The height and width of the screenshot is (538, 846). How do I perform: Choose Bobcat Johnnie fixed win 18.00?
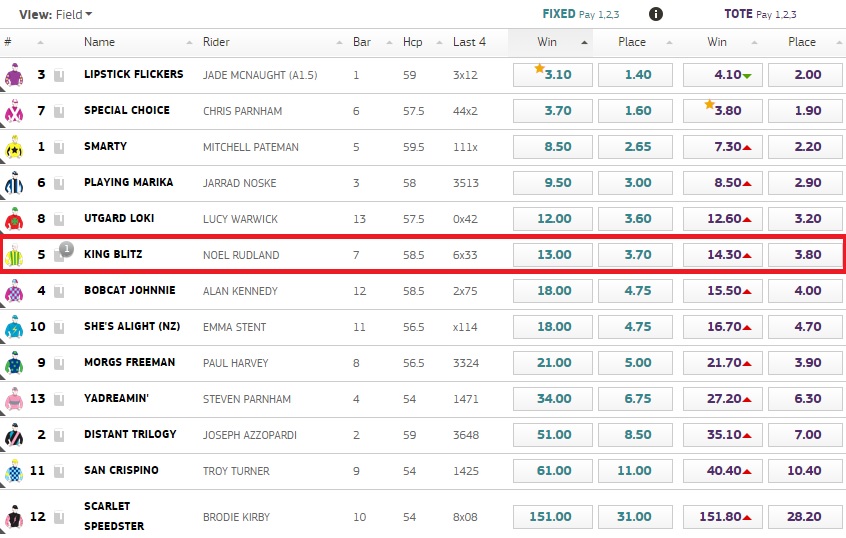click(552, 291)
